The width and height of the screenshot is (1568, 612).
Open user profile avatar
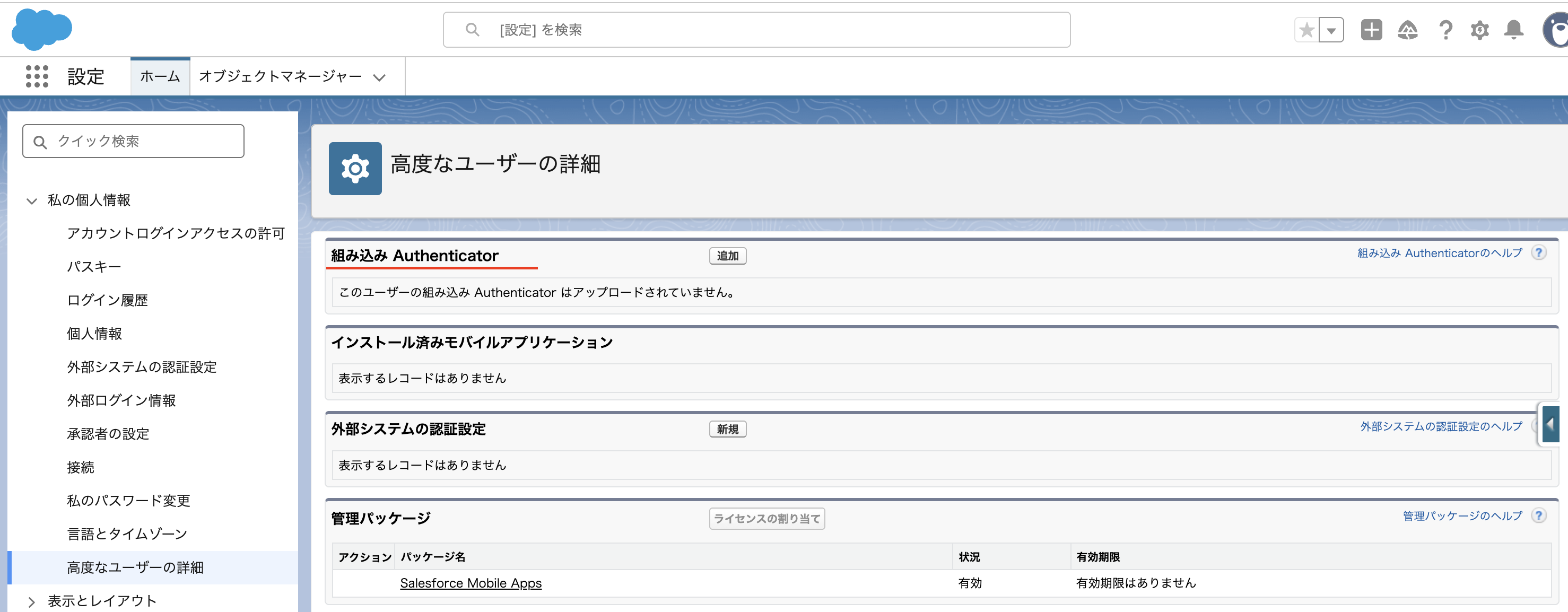pos(1556,30)
